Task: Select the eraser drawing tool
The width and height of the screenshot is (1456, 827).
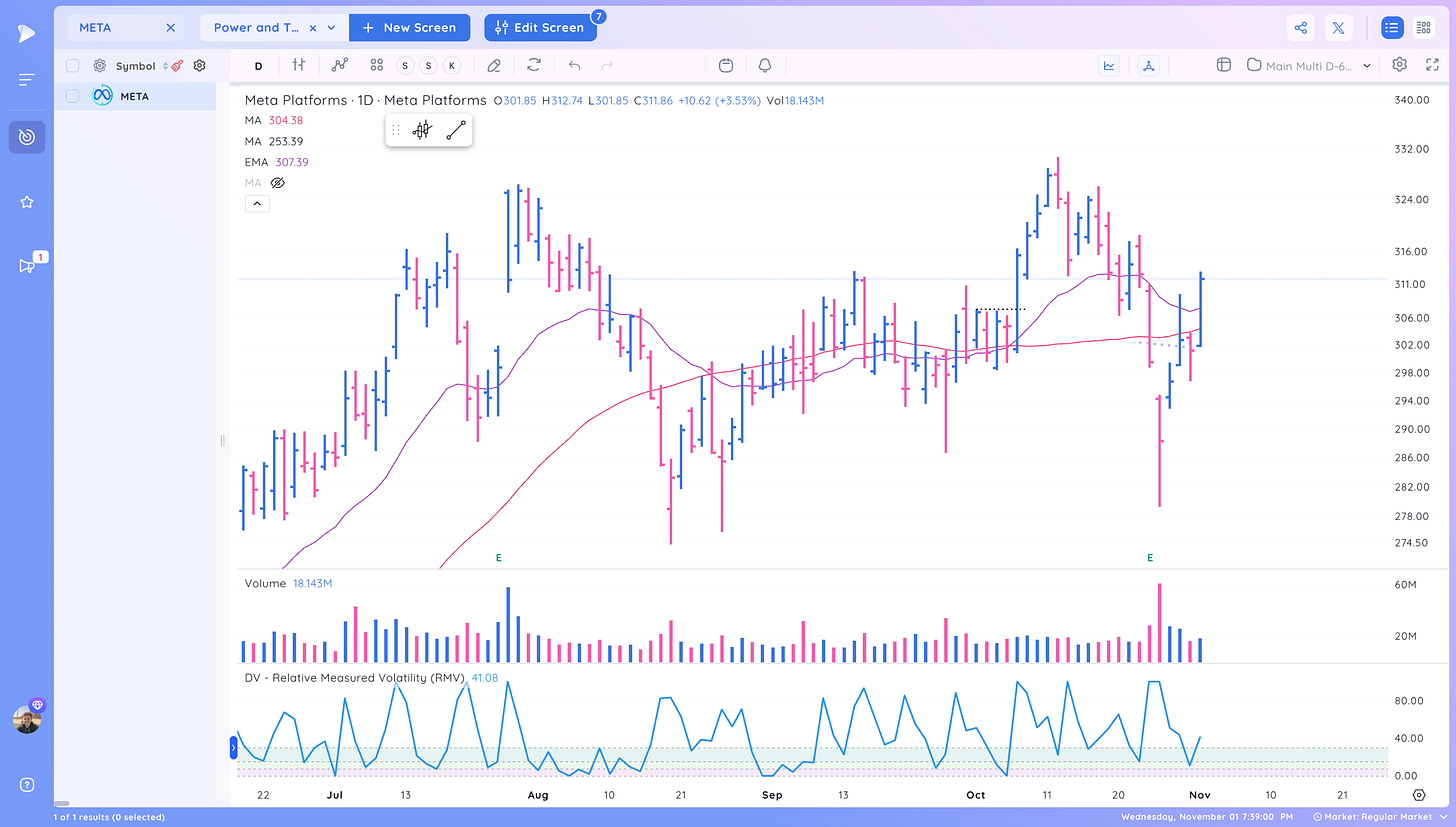Action: click(493, 65)
